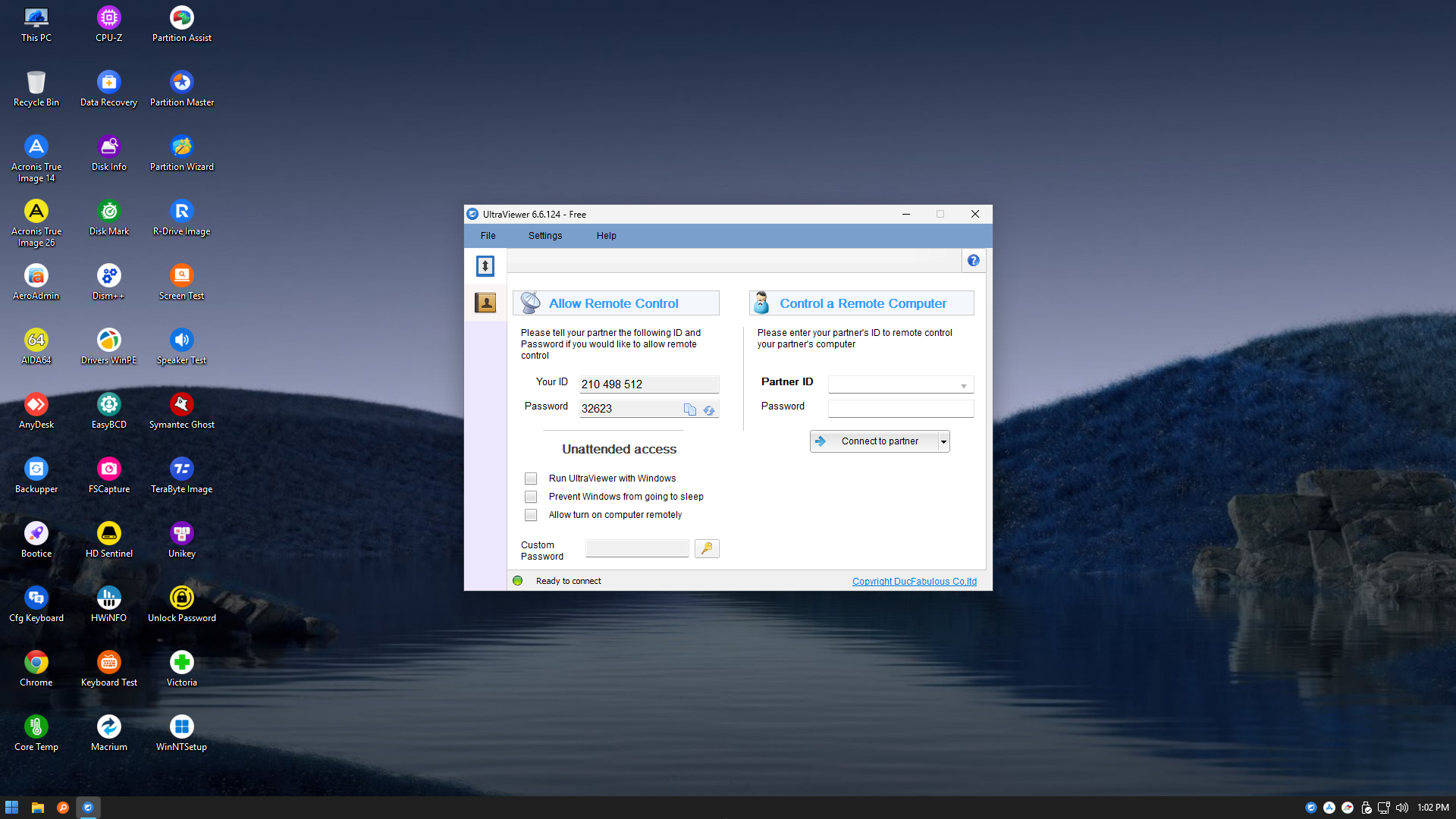The height and width of the screenshot is (819, 1456).
Task: Open the File menu
Action: 488,236
